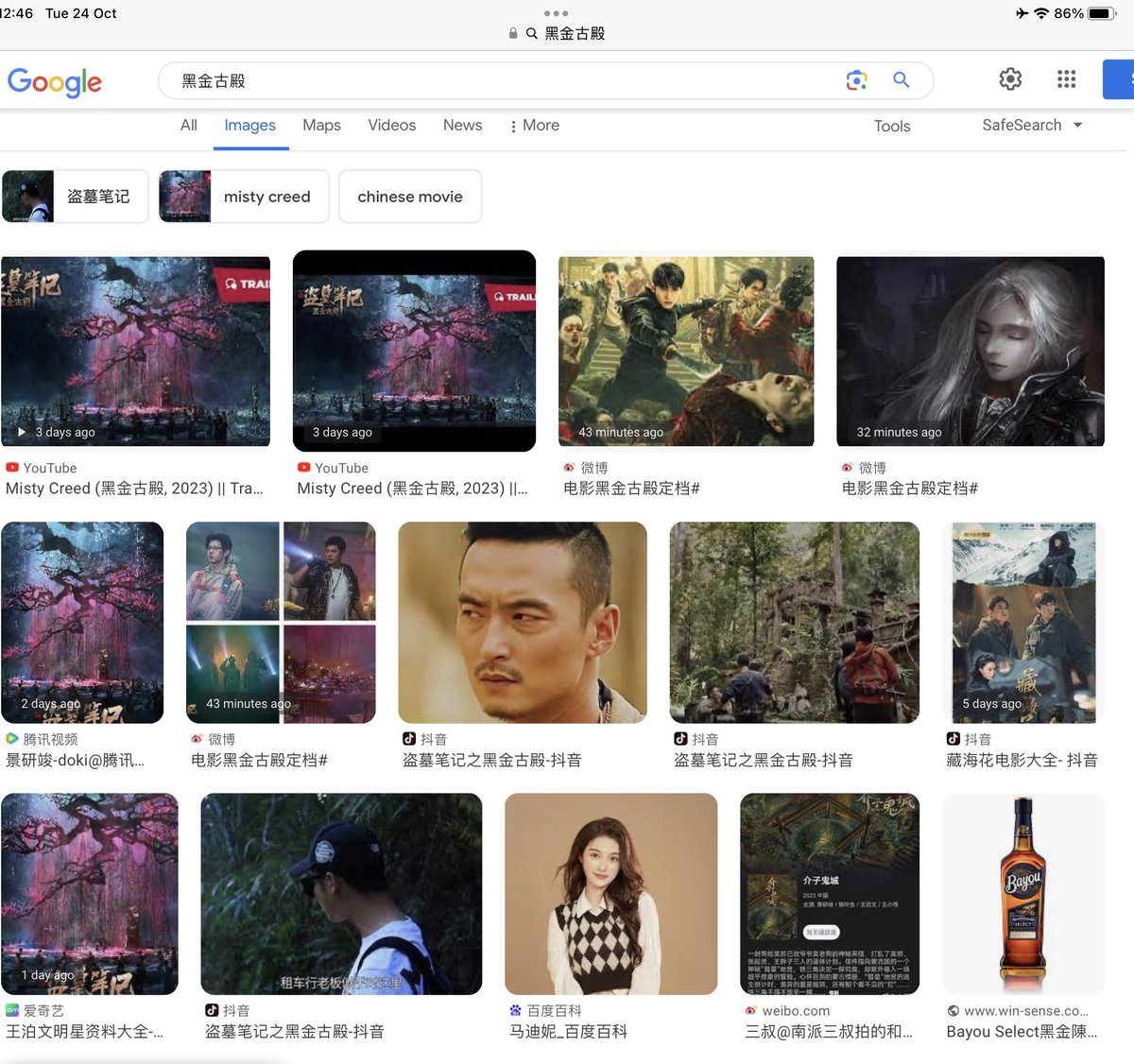Open the dark 介子鬼城 weibo screenshot thumbnail
1134x1064 pixels.
(x=830, y=894)
